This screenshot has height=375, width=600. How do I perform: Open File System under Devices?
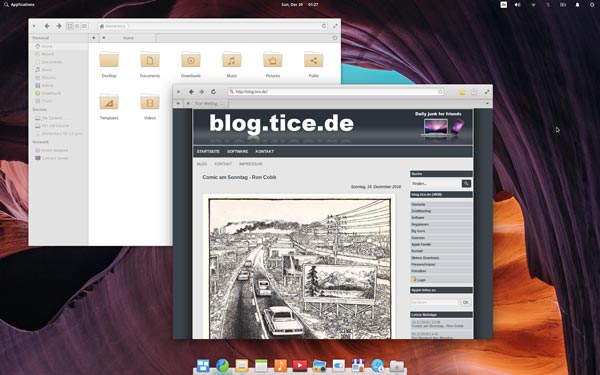(x=59, y=118)
